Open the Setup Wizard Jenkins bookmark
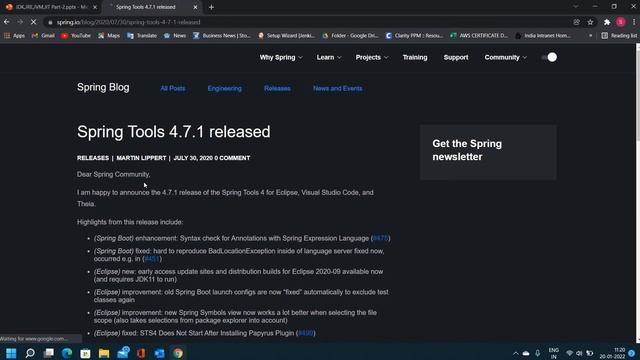The image size is (640, 360). (287, 36)
